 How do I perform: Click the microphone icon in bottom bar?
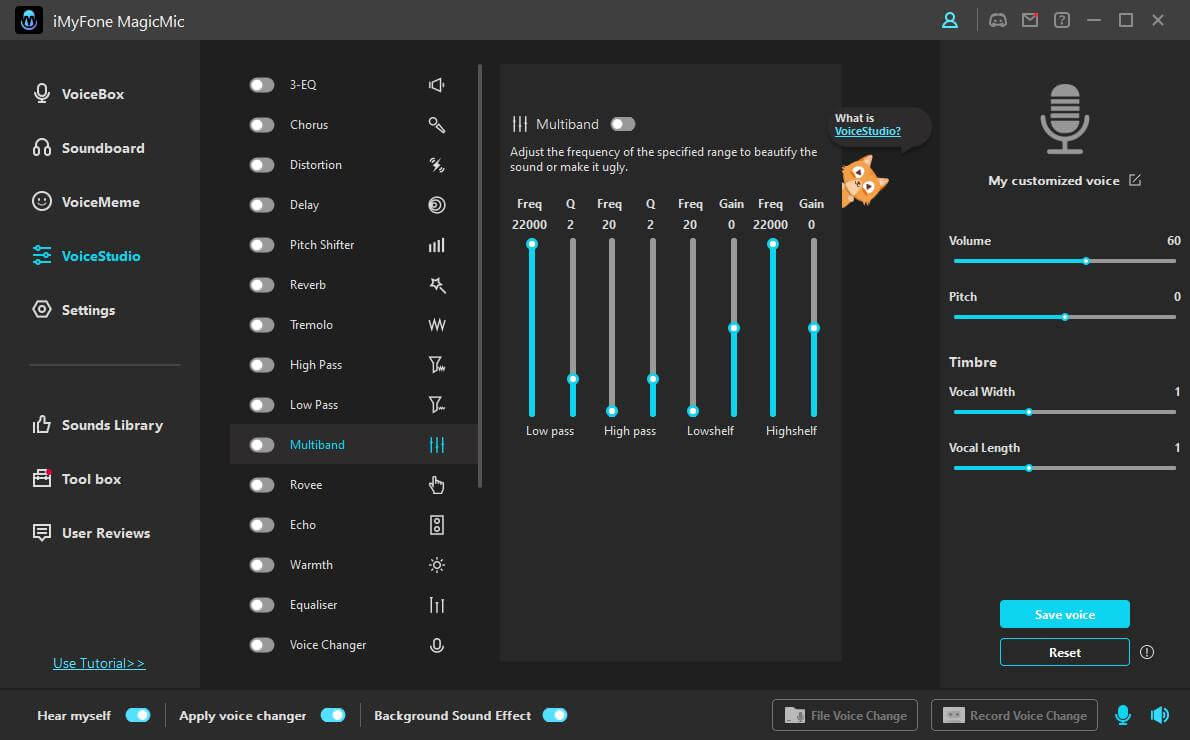(1122, 715)
